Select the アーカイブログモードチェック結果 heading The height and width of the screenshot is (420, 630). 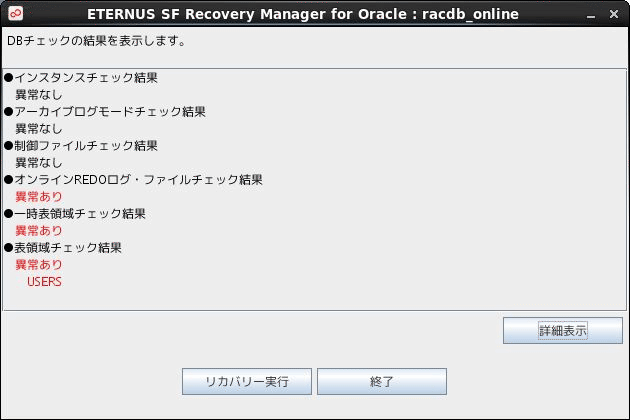click(x=105, y=111)
